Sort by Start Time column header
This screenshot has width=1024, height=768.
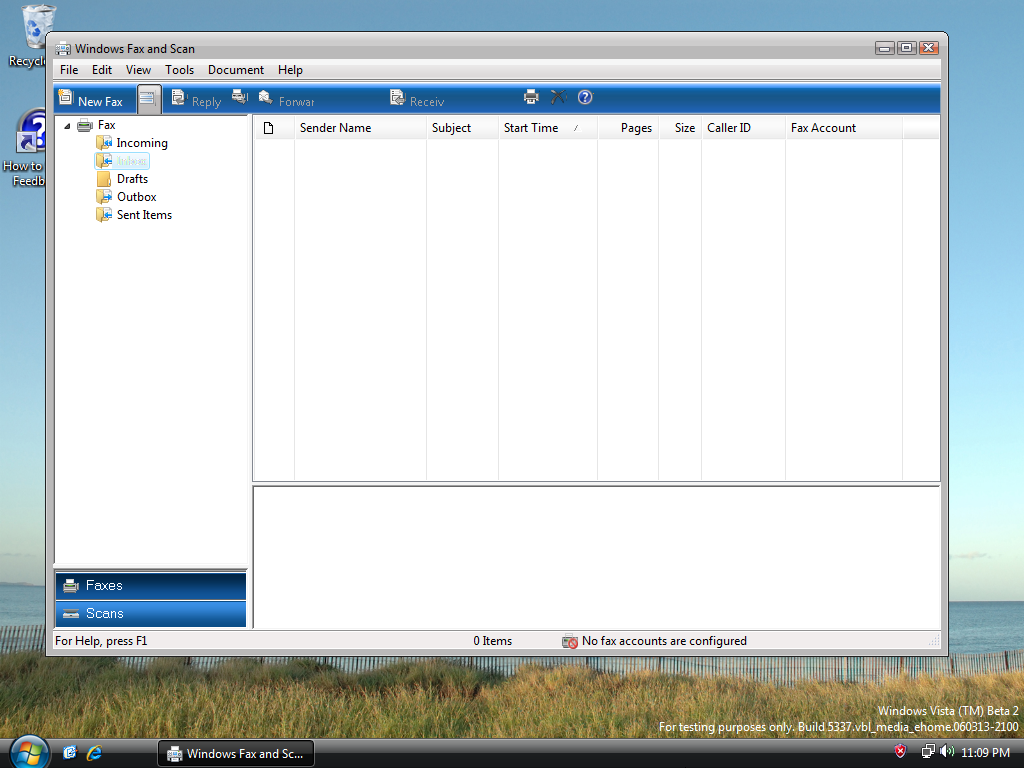point(540,128)
